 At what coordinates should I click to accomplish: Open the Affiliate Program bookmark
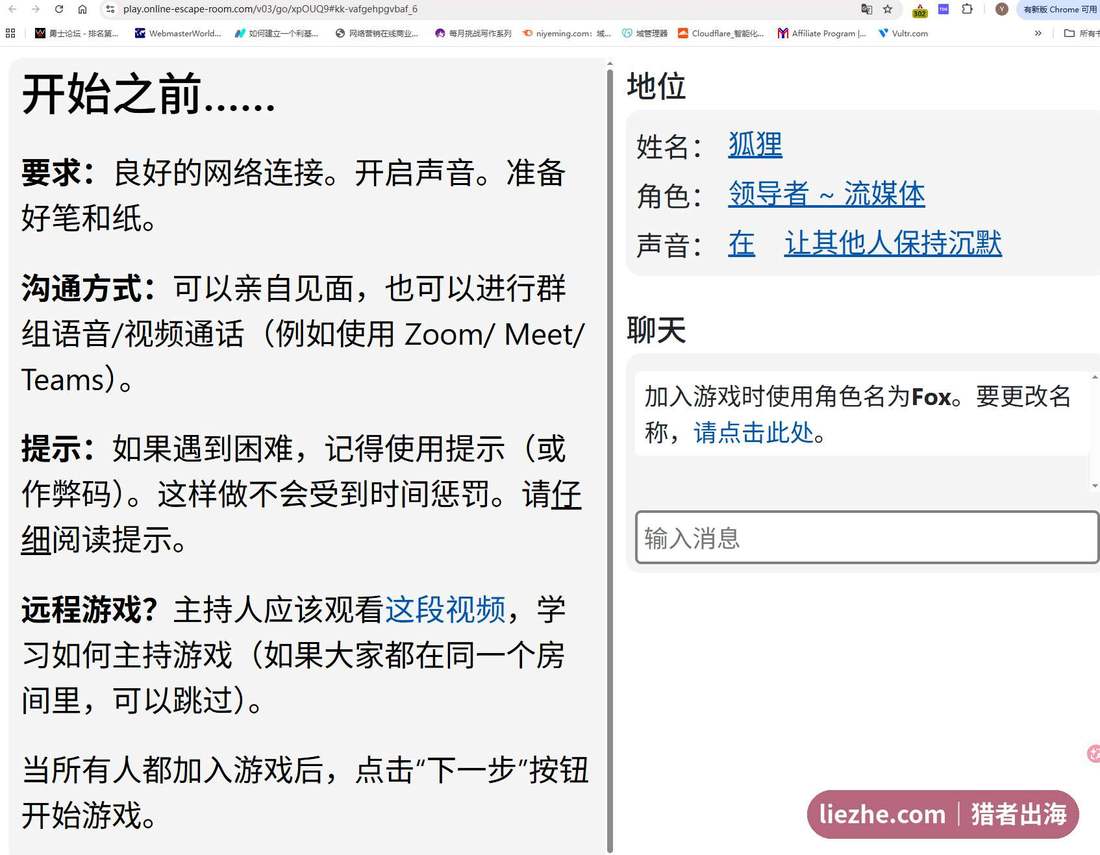click(822, 33)
